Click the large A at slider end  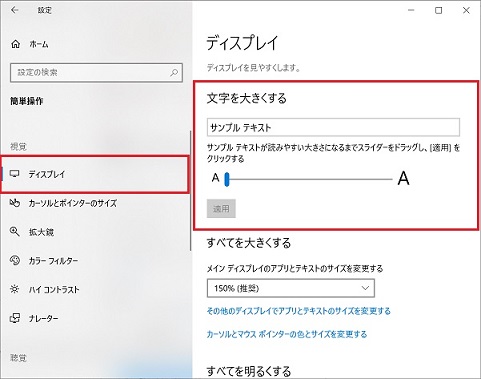click(403, 178)
